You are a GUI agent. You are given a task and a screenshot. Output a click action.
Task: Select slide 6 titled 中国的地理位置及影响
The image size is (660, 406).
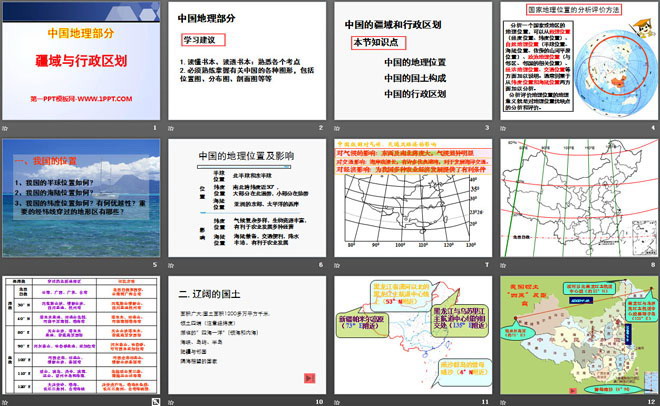click(247, 198)
